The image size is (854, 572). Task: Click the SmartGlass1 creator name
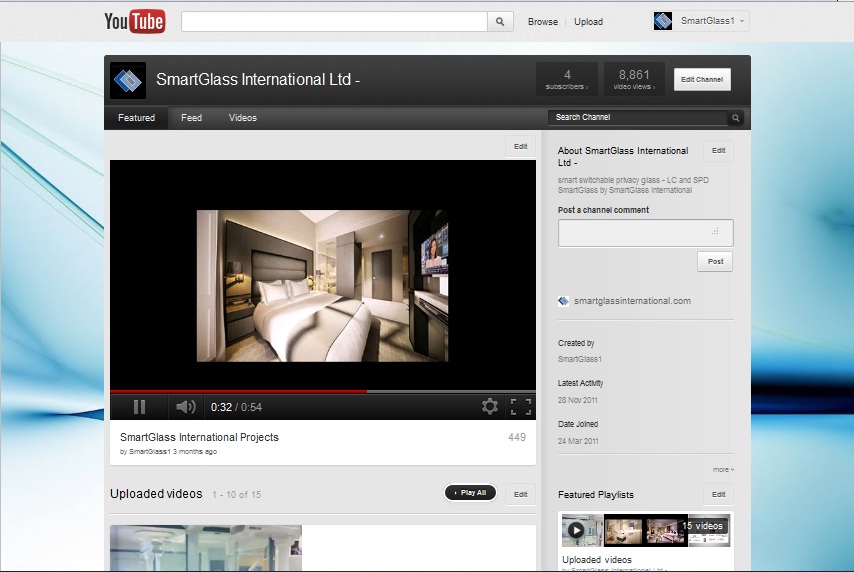click(580, 359)
